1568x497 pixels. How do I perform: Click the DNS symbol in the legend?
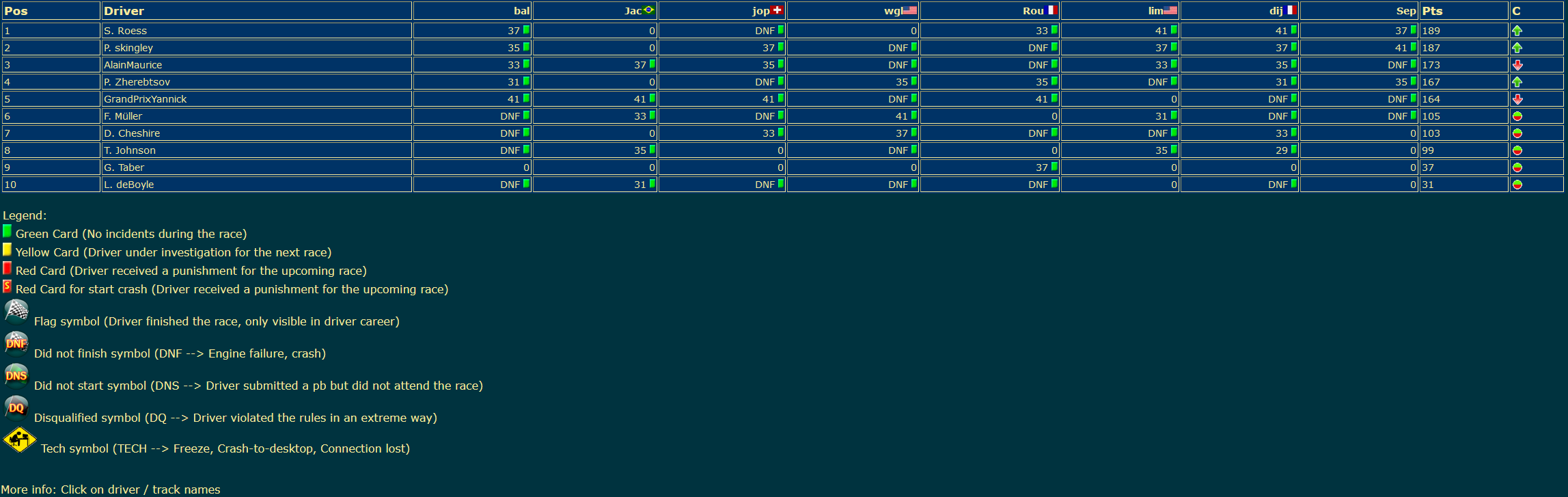click(x=16, y=375)
